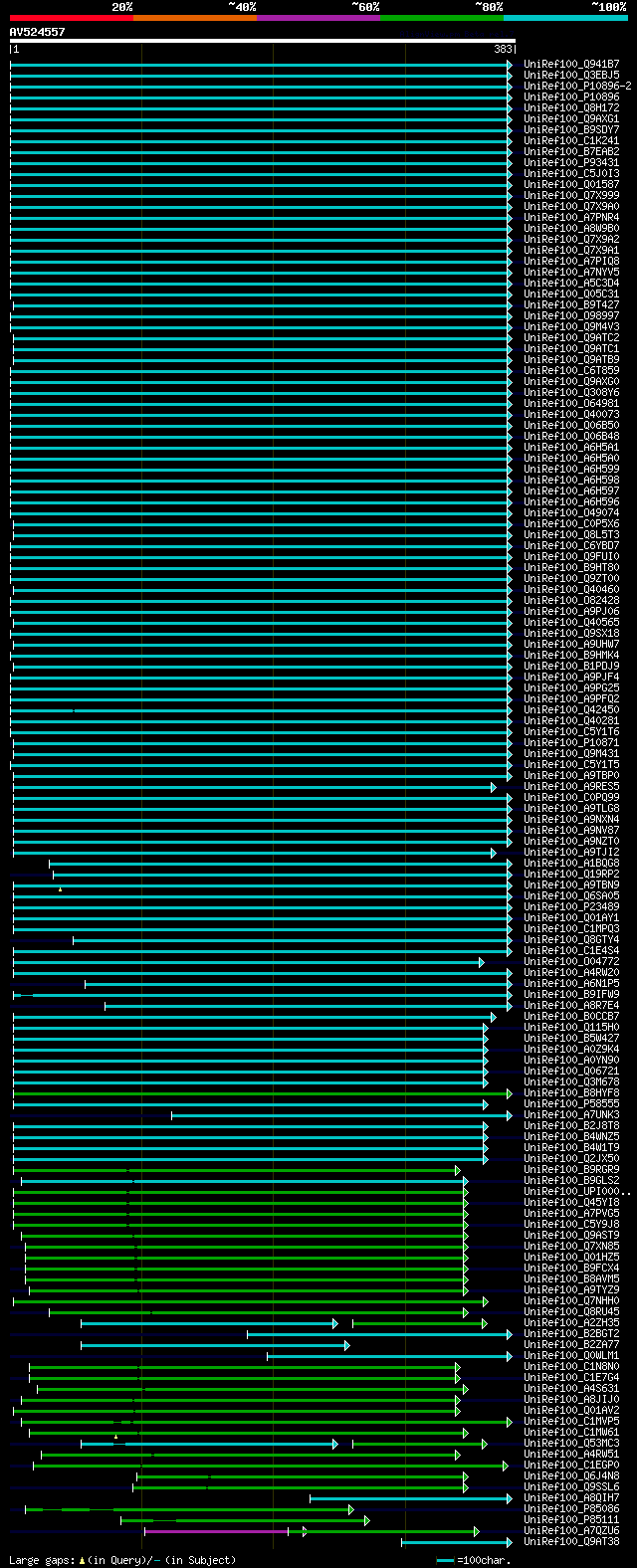Viewport: 637px width, 1568px height.
Task: Select label UniRef100_A6N1P5
Action: click(x=571, y=983)
